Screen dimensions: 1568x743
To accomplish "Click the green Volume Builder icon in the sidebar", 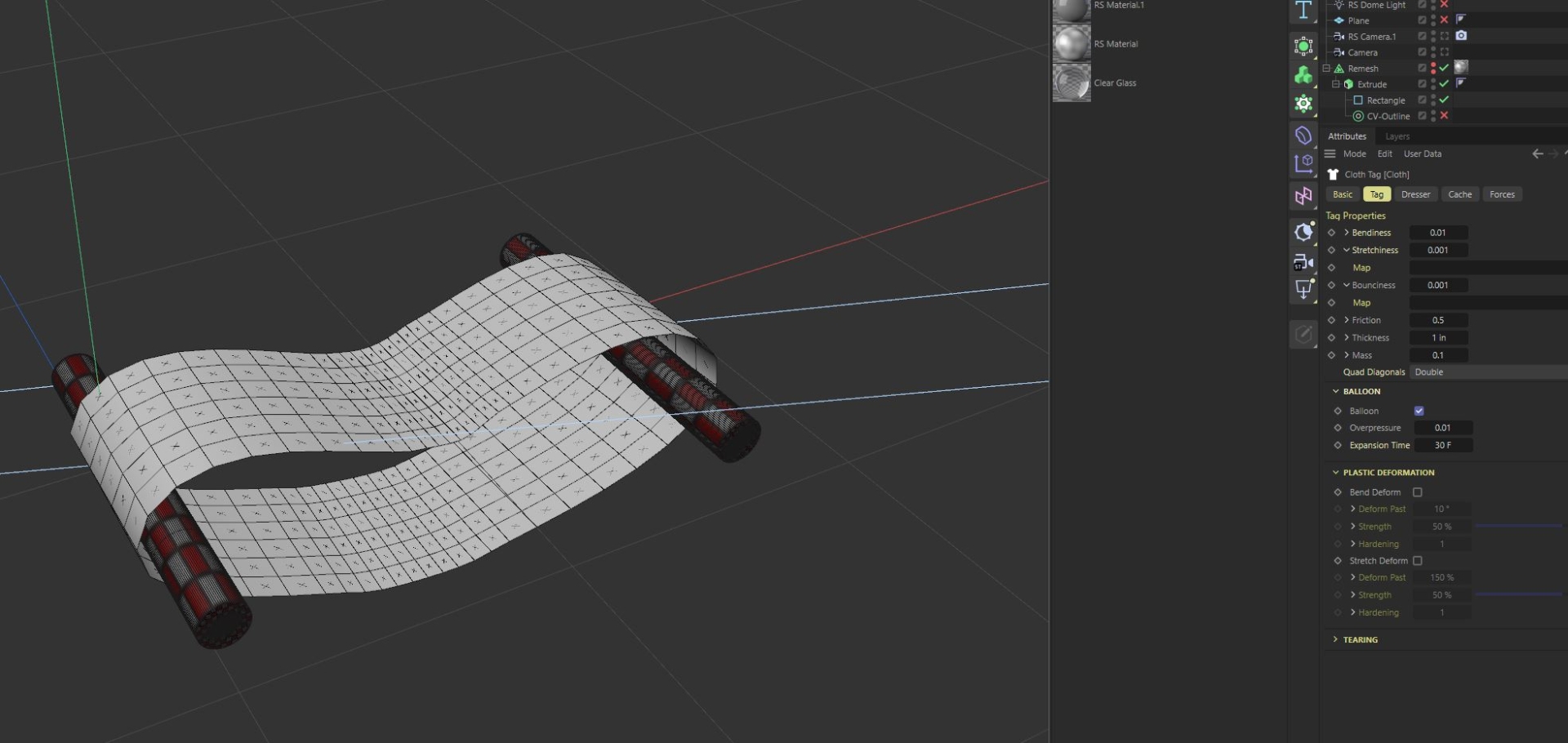I will (x=1303, y=74).
